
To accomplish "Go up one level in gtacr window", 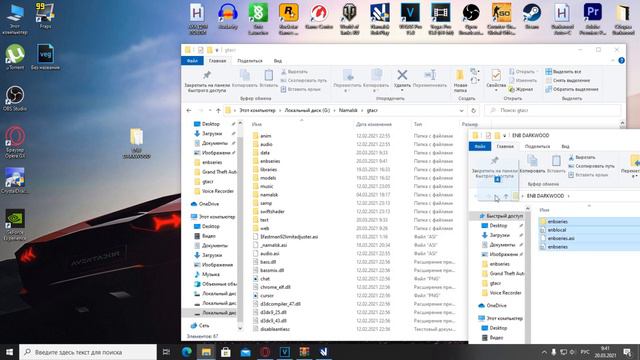I will pos(218,111).
